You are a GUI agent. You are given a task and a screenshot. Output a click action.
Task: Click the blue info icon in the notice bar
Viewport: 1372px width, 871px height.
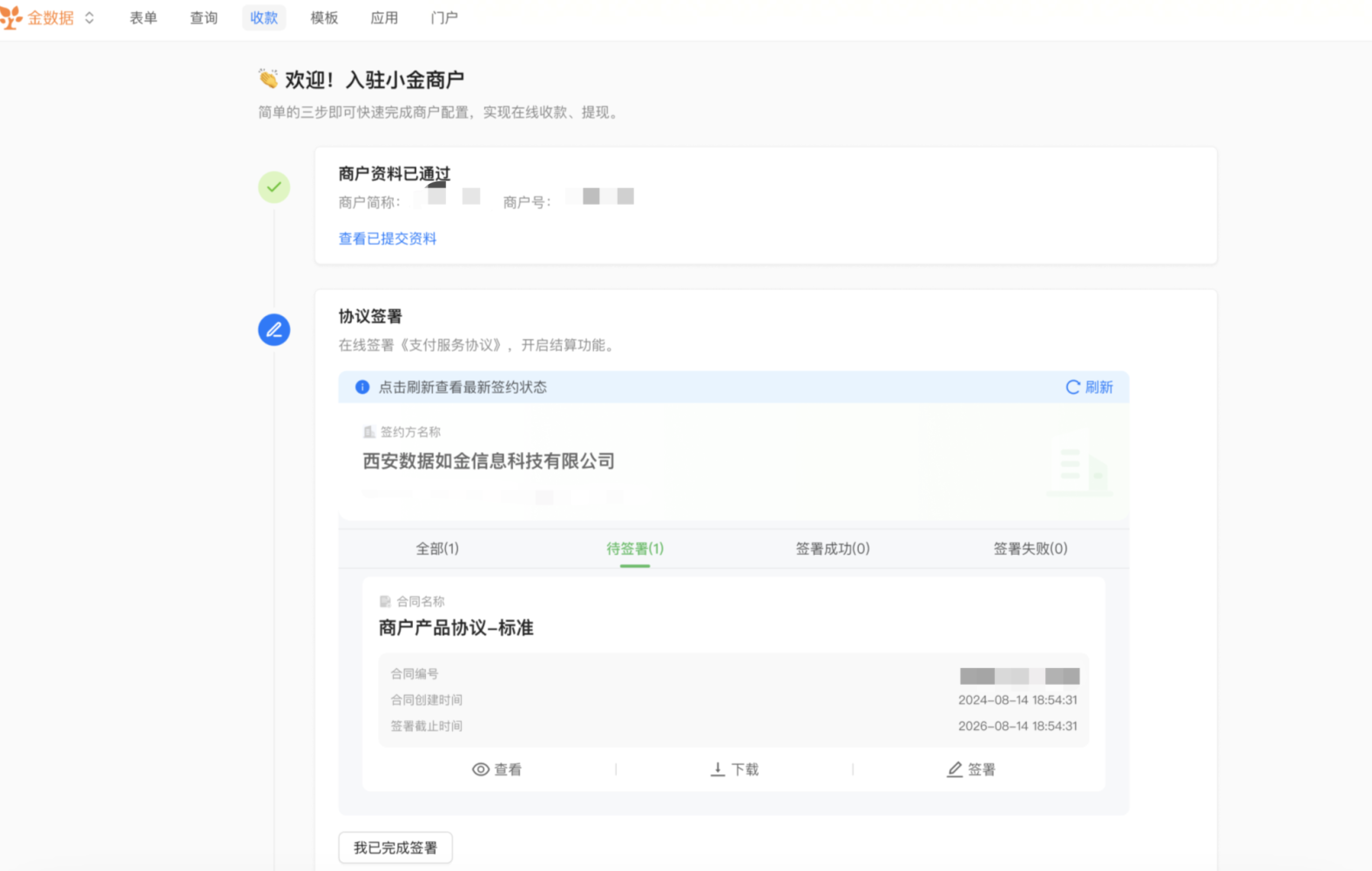point(362,387)
